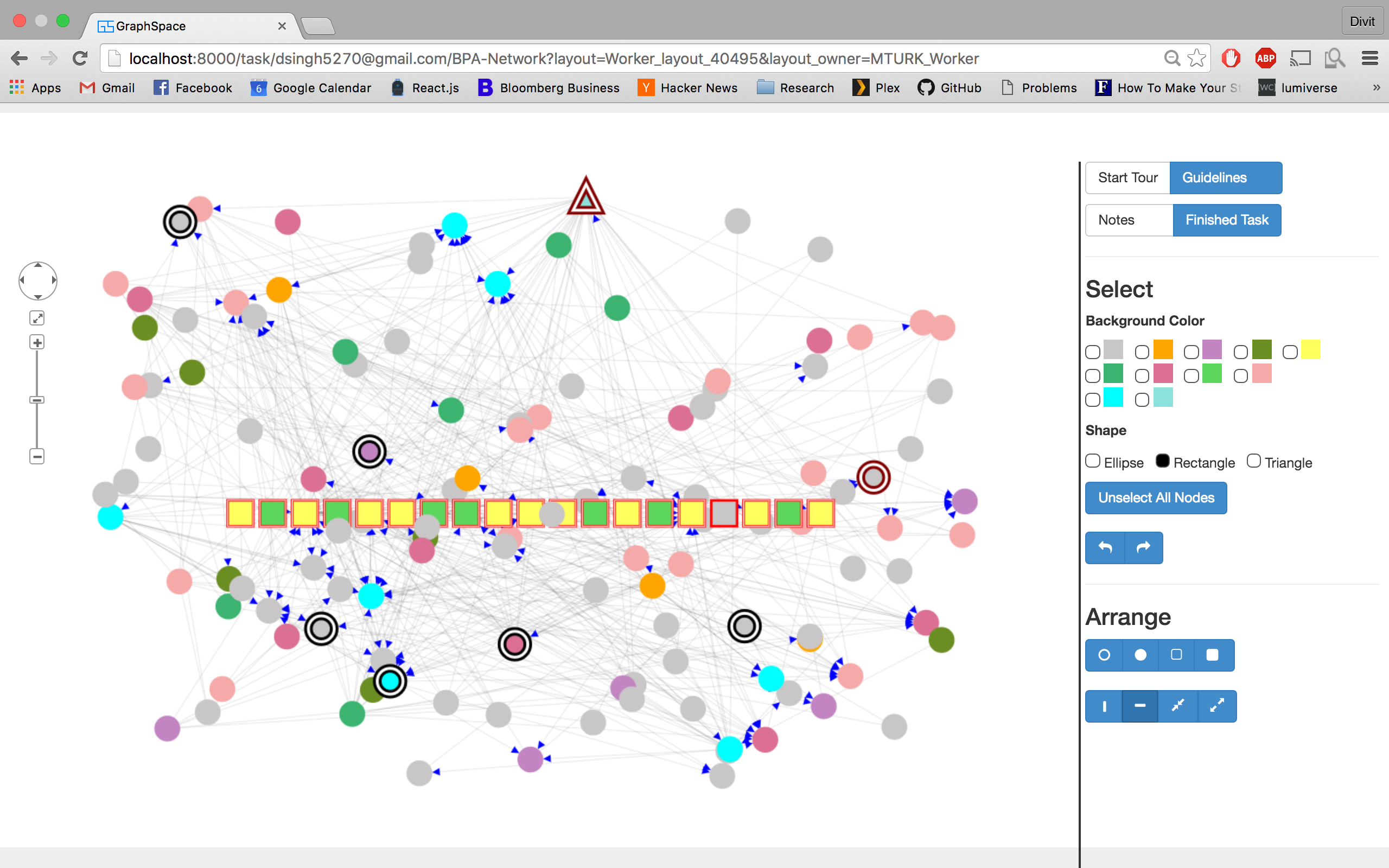The image size is (1389, 868).
Task: Check the olive green background color checkbox
Action: [x=1241, y=352]
